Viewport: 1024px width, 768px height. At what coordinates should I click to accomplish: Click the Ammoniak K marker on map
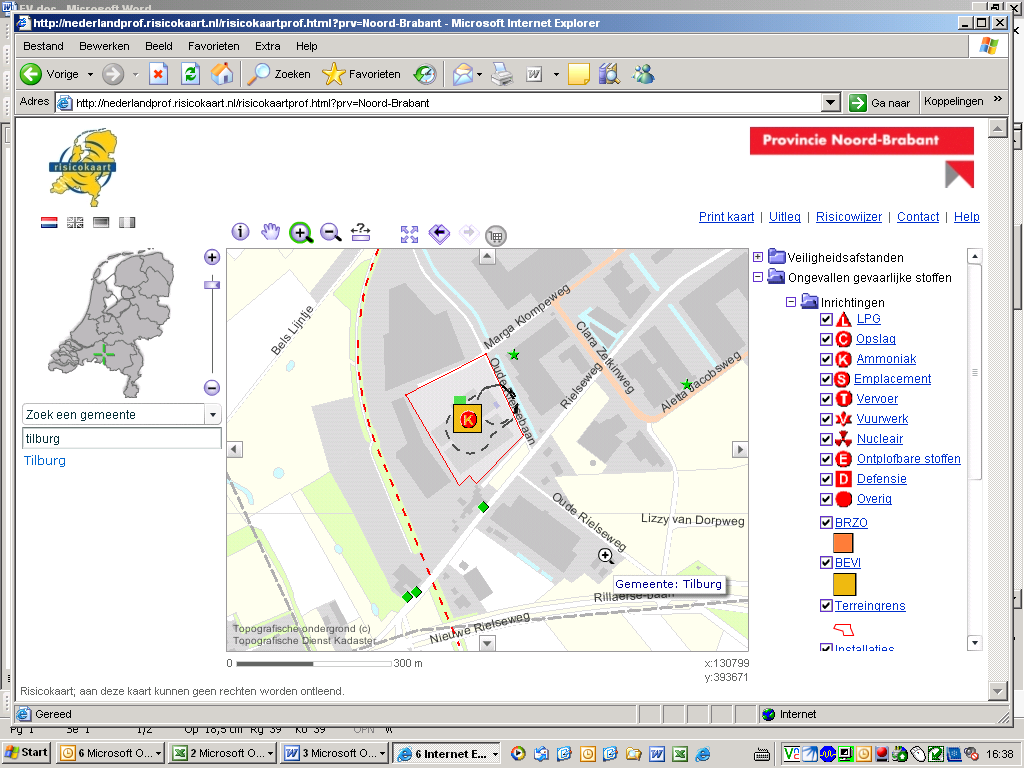(468, 419)
